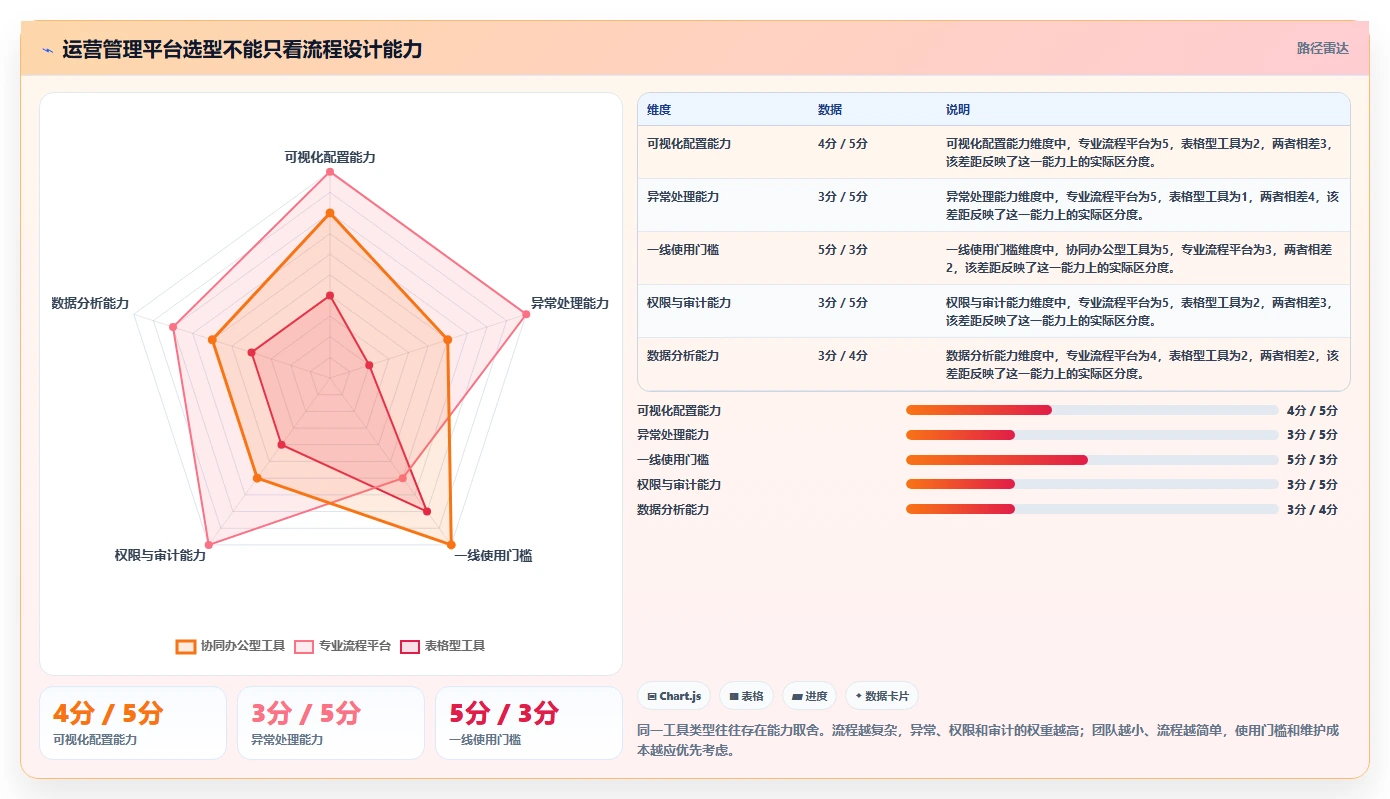Click the 协同办公型工具 legend label
The height and width of the screenshot is (799, 1390).
[243, 646]
